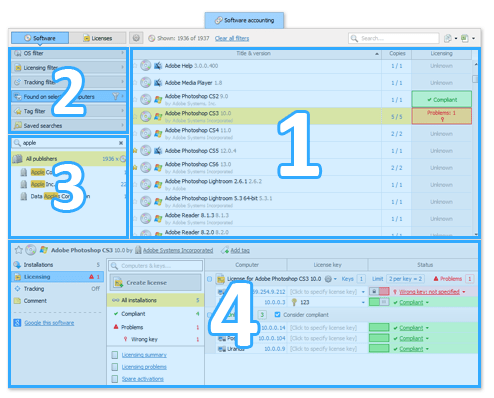Select the All installations filter
This screenshot has width=494, height=398.
coord(156,300)
